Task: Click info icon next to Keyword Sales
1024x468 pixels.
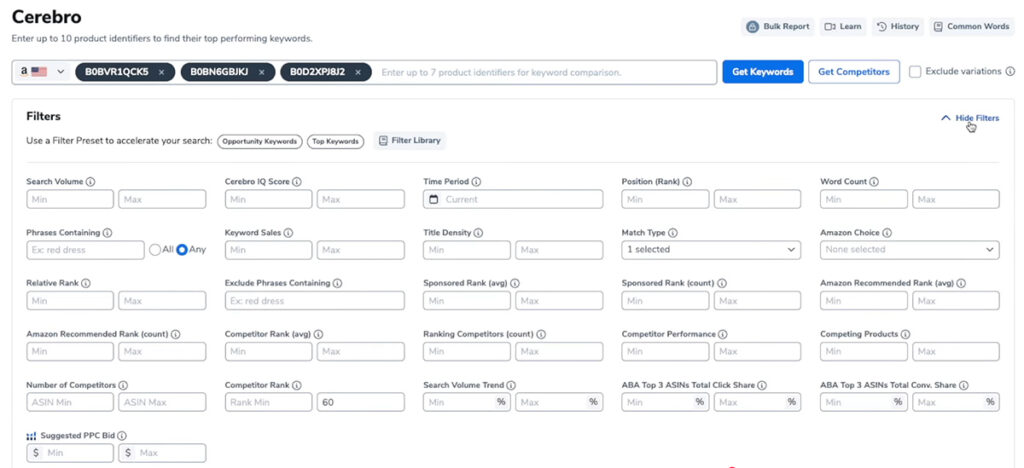Action: [288, 232]
